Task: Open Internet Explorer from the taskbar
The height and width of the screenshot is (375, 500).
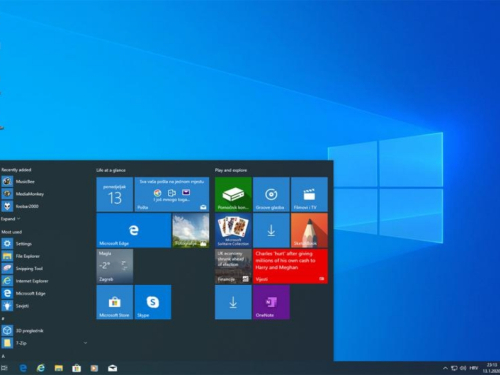Action: (41, 368)
